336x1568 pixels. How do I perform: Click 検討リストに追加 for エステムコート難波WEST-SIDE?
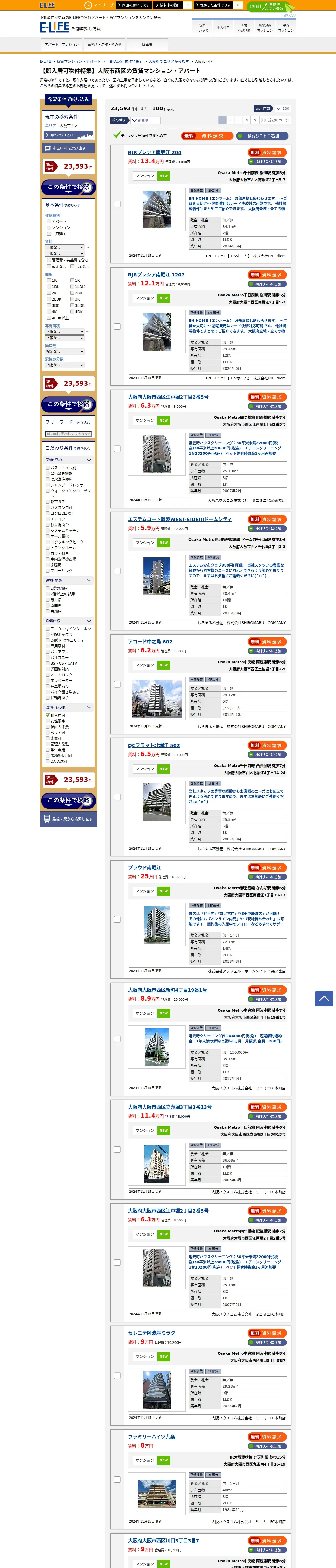point(267,528)
